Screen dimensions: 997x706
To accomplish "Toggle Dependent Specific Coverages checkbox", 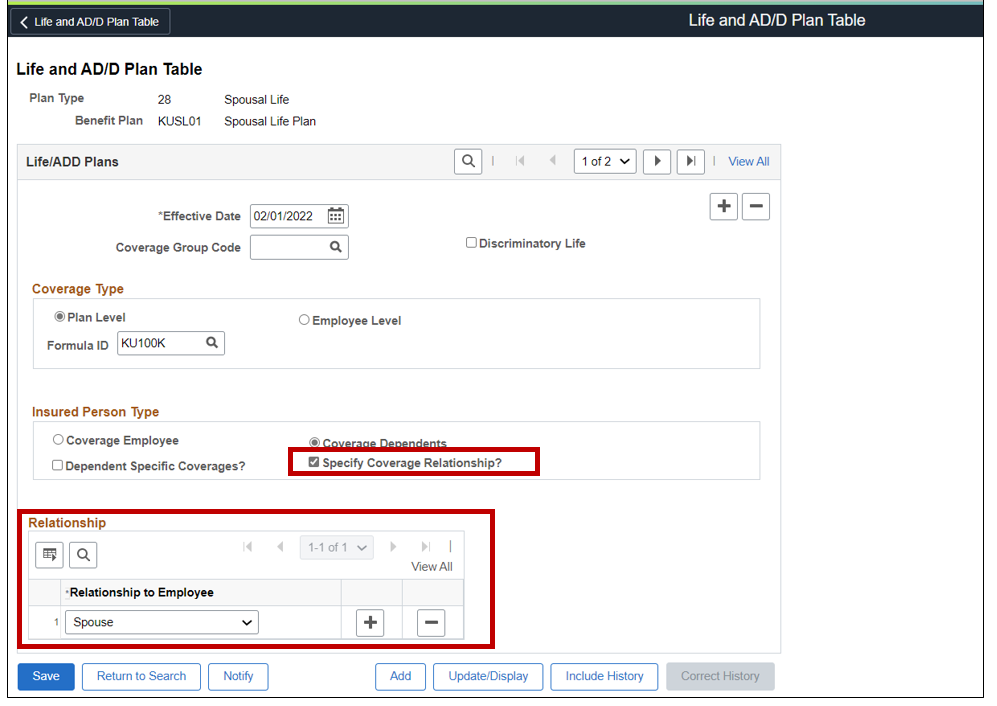I will pos(57,465).
